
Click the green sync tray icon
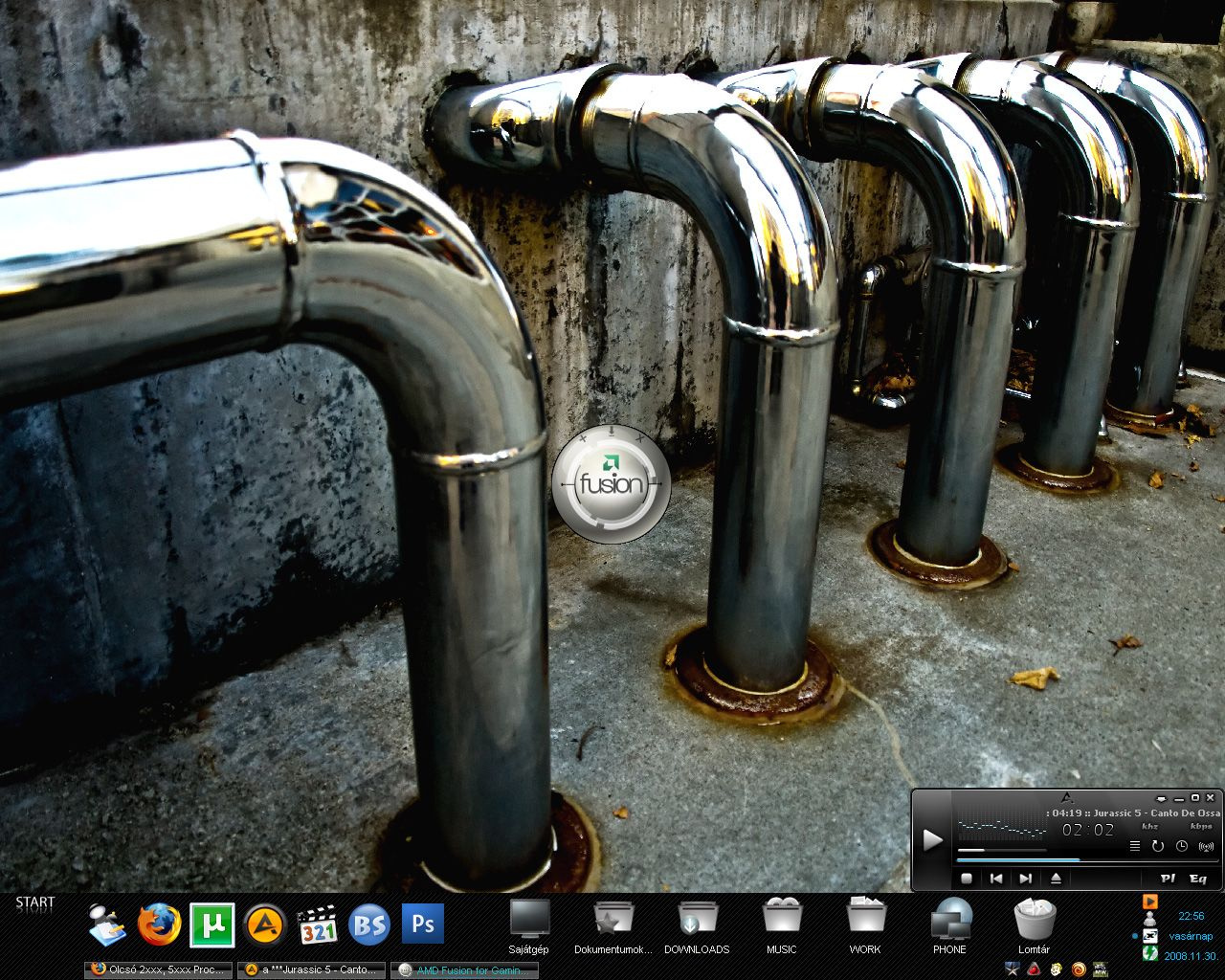point(1150,953)
